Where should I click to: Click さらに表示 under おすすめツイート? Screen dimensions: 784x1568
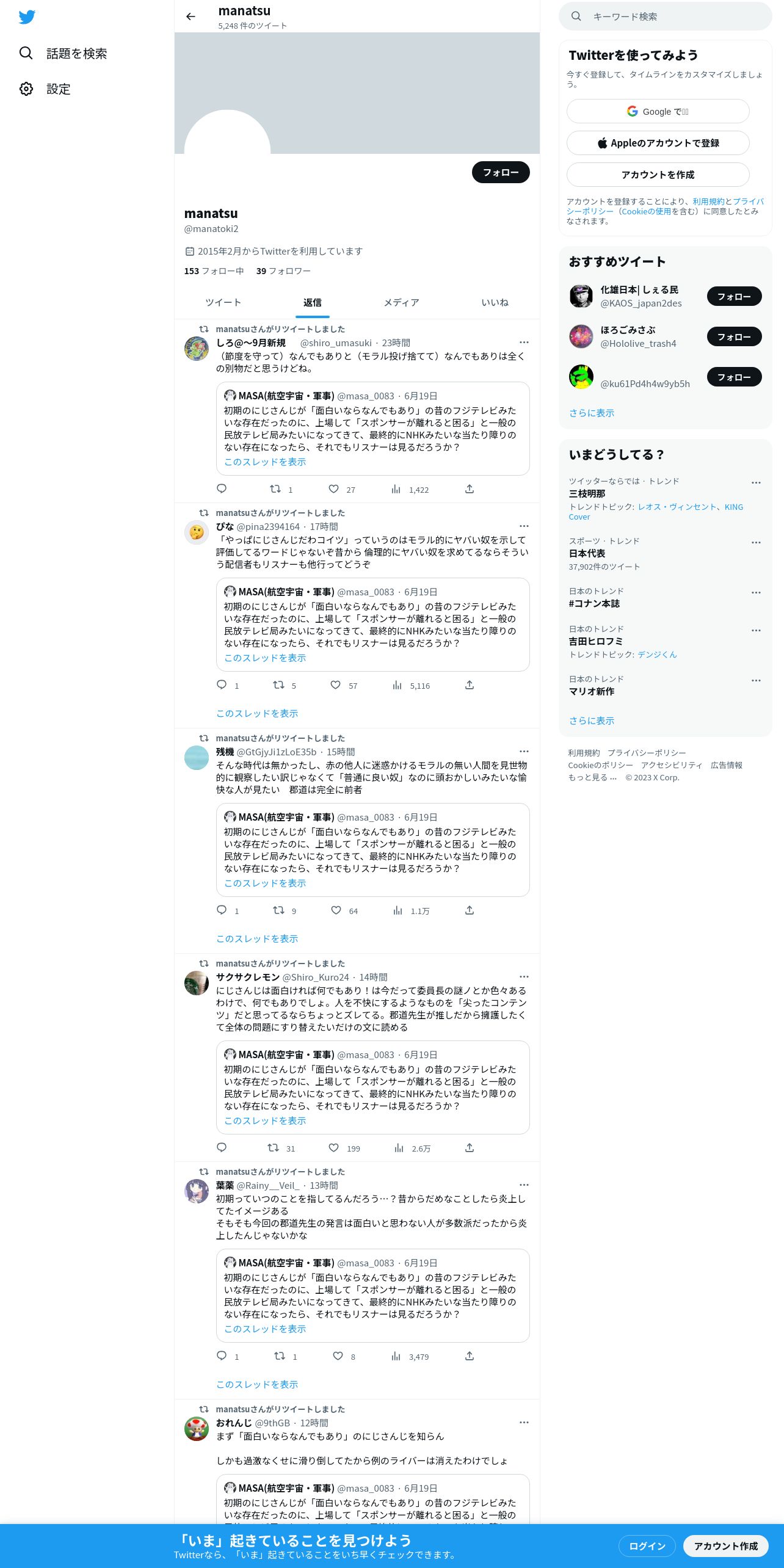(592, 413)
